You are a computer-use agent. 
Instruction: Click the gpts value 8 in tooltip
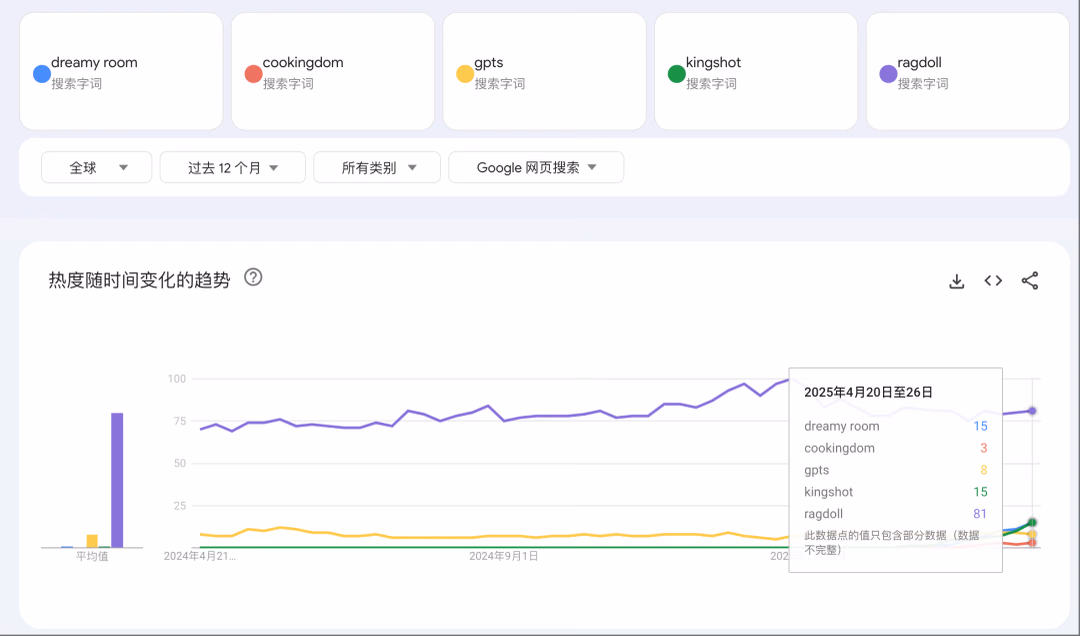[x=984, y=470]
